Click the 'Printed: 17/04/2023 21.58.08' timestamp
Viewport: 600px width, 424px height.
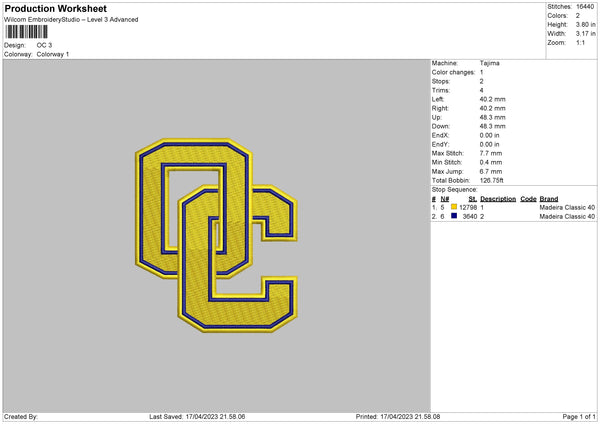click(x=398, y=417)
